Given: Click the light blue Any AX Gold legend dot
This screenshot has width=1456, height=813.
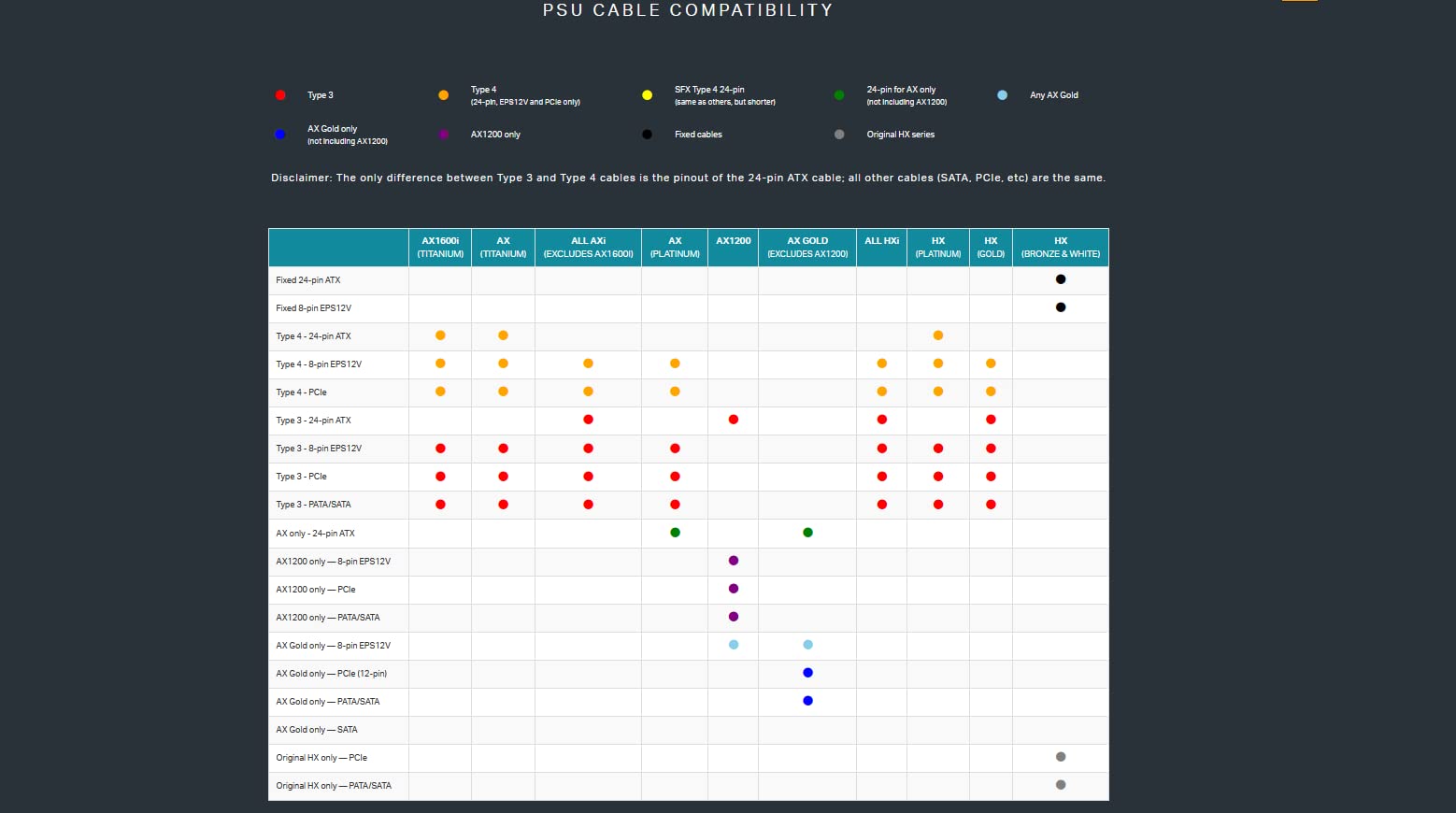Looking at the screenshot, I should pyautogui.click(x=1002, y=95).
